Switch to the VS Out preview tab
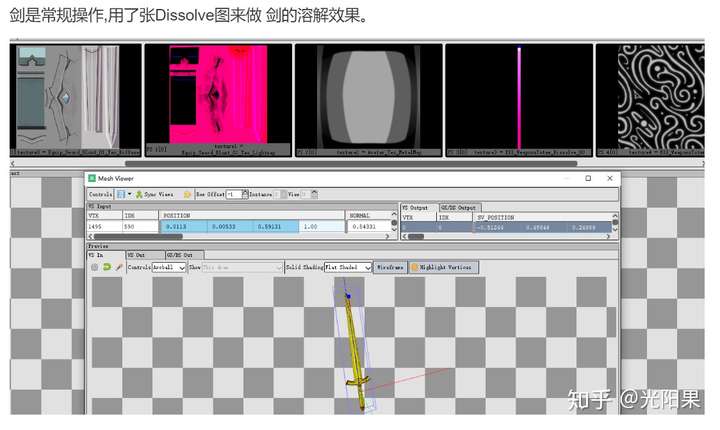 pos(145,255)
